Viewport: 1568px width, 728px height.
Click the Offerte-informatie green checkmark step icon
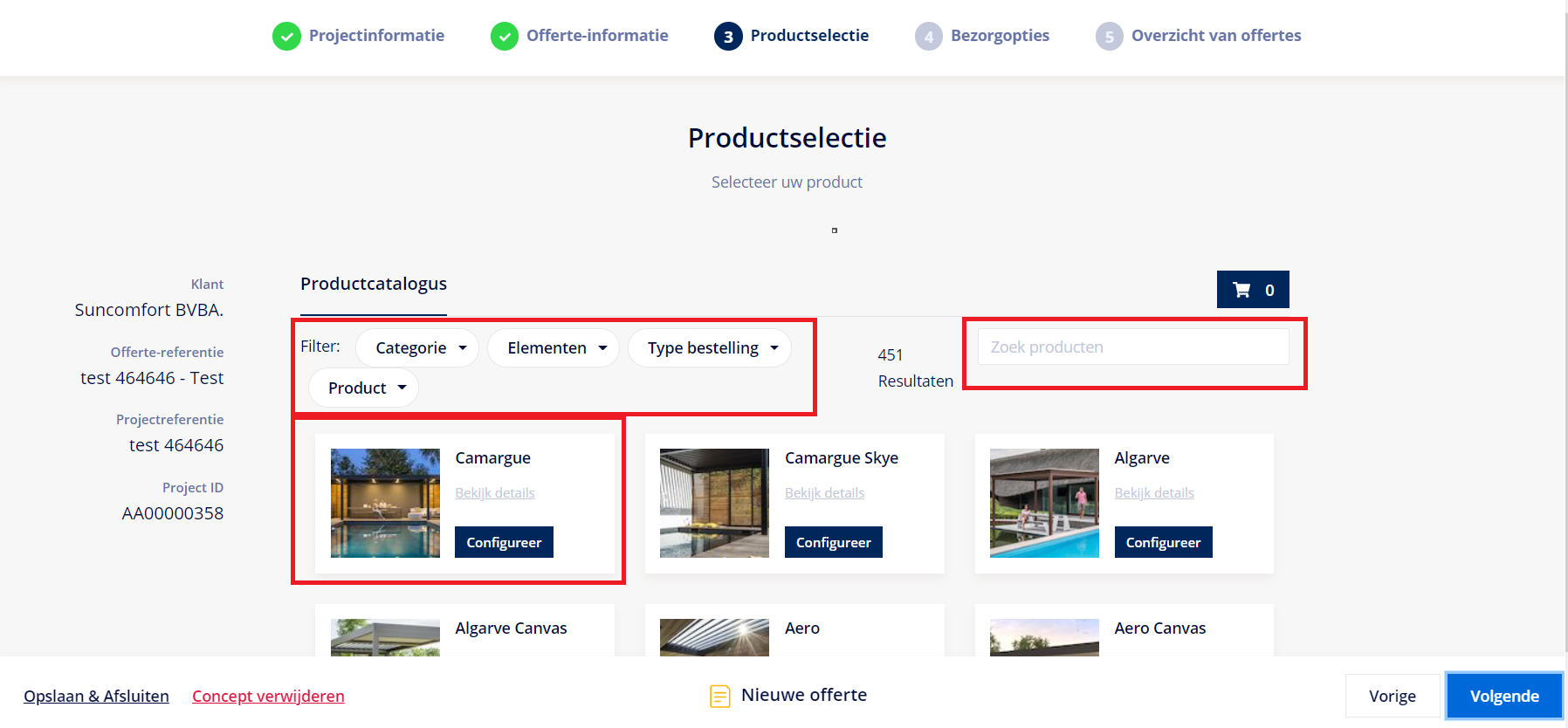tap(504, 37)
